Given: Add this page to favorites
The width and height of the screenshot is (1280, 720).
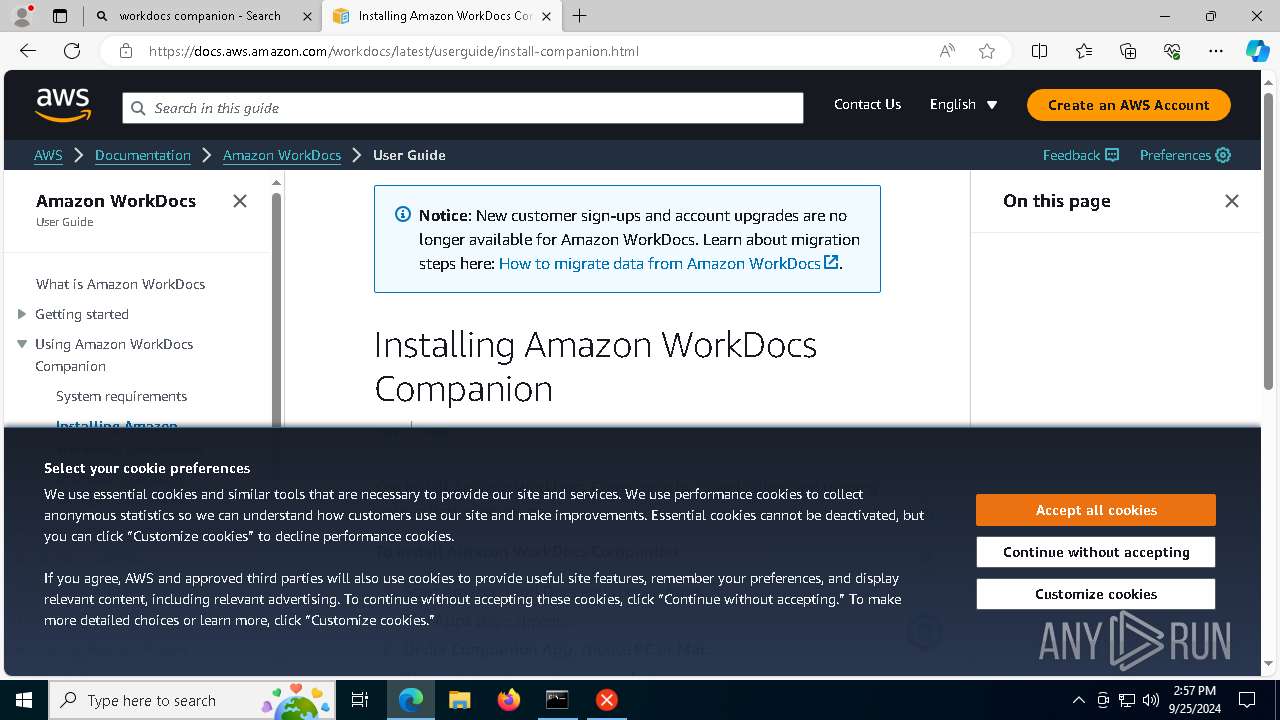Looking at the screenshot, I should pyautogui.click(x=987, y=51).
